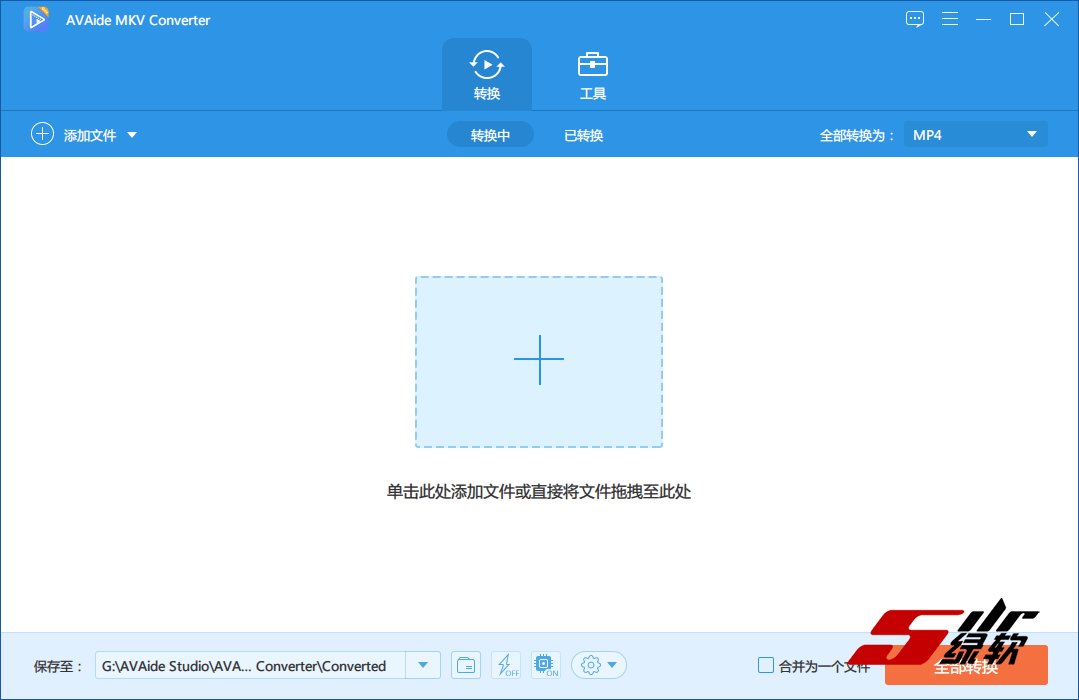The height and width of the screenshot is (700, 1079).
Task: Click the plus circle add file icon
Action: (x=42, y=134)
